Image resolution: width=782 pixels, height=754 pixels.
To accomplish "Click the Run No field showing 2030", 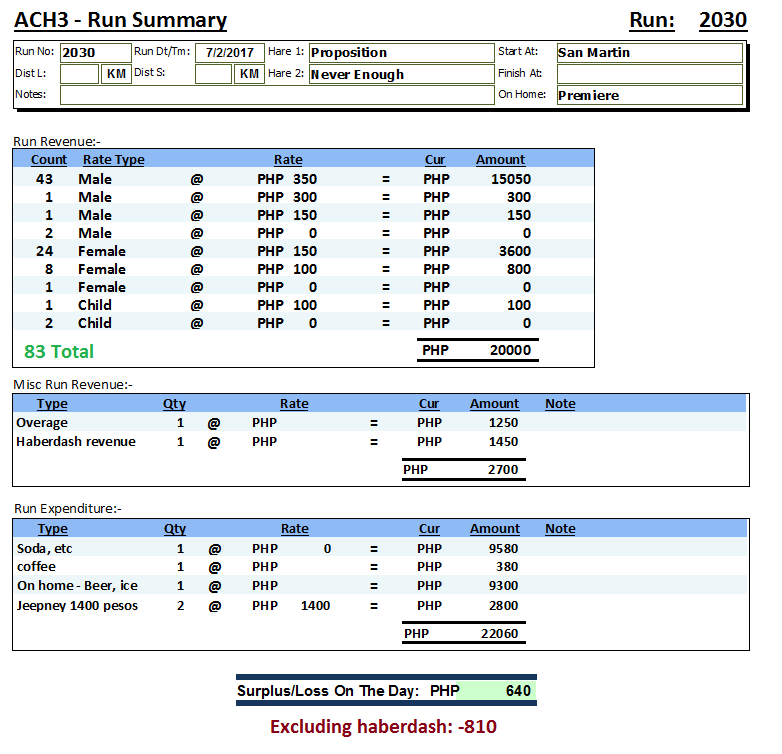I will 95,53.
